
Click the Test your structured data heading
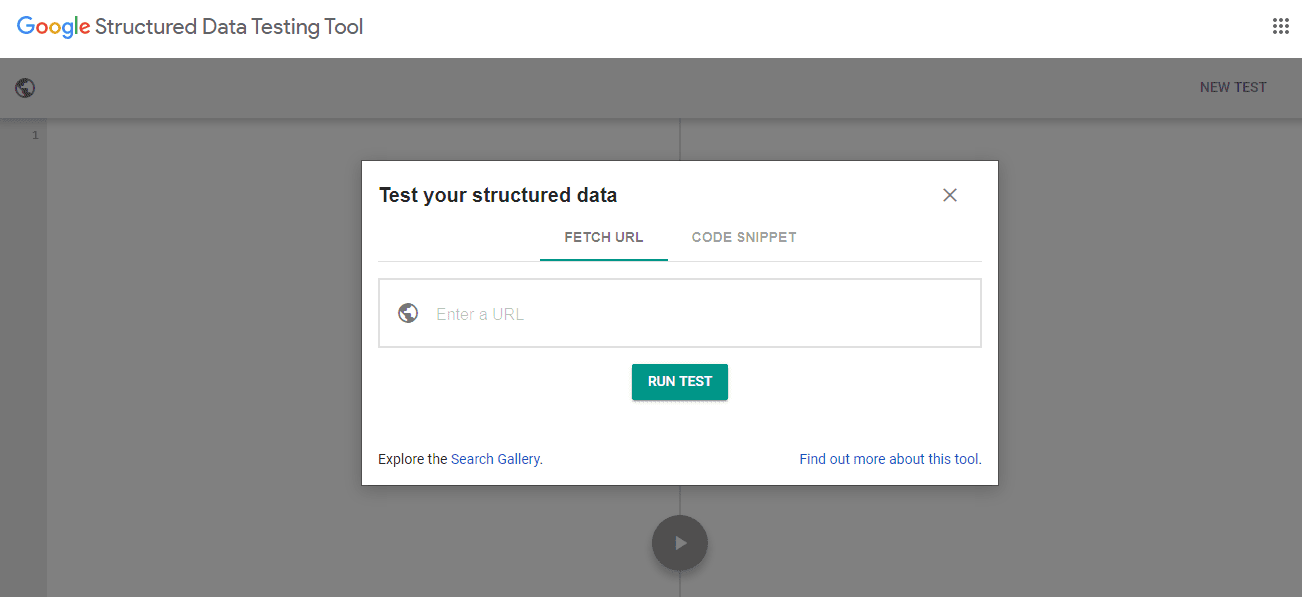[x=498, y=195]
